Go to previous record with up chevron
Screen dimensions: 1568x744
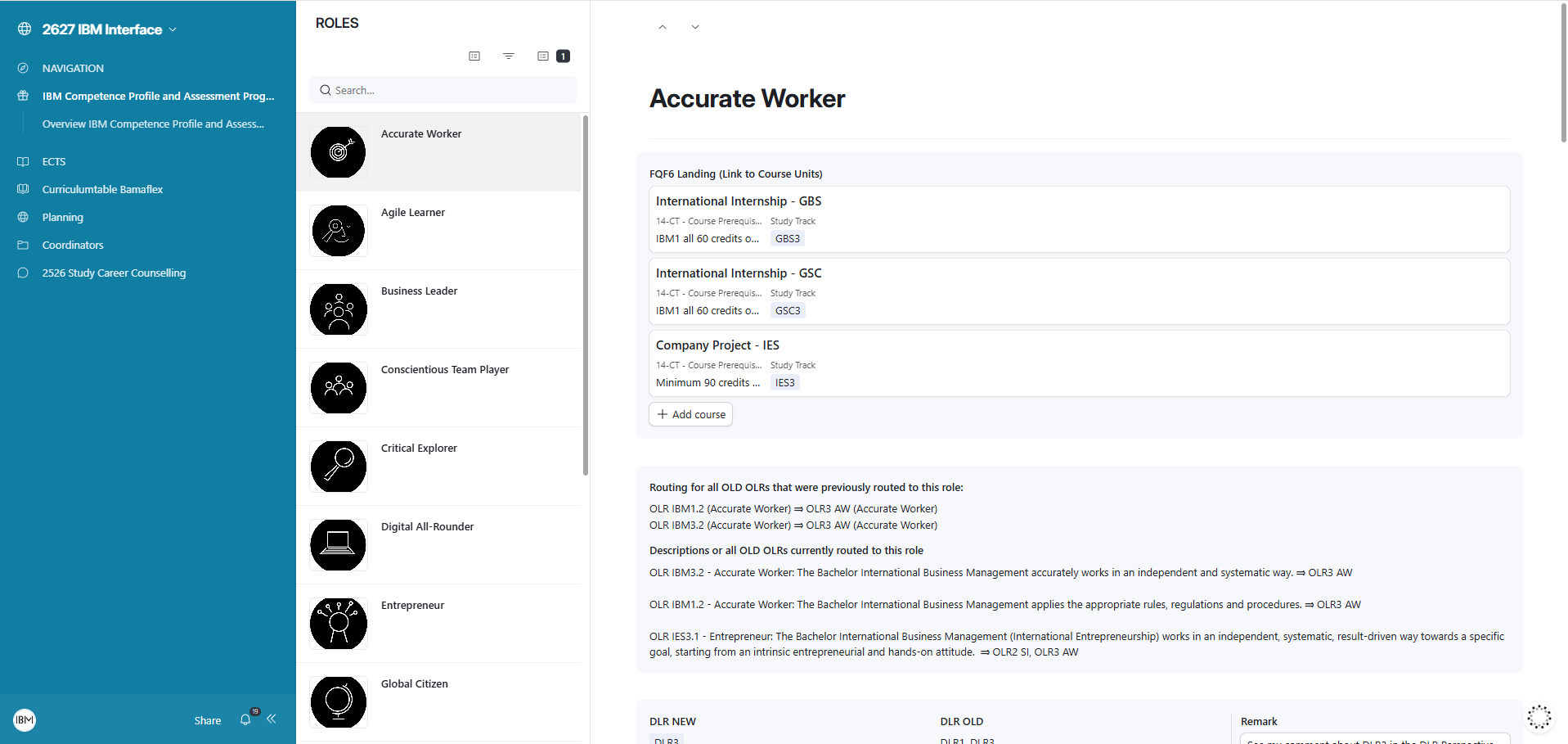(x=663, y=27)
